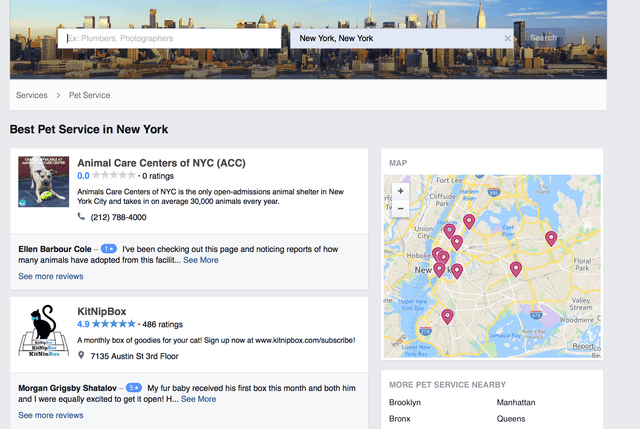640x429 pixels.
Task: Open Animal Care Centers of NYC title
Action: 161,163
